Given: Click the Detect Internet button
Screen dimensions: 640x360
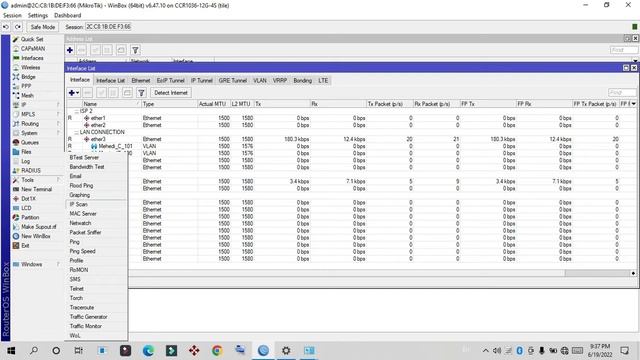Looking at the screenshot, I should point(171,93).
